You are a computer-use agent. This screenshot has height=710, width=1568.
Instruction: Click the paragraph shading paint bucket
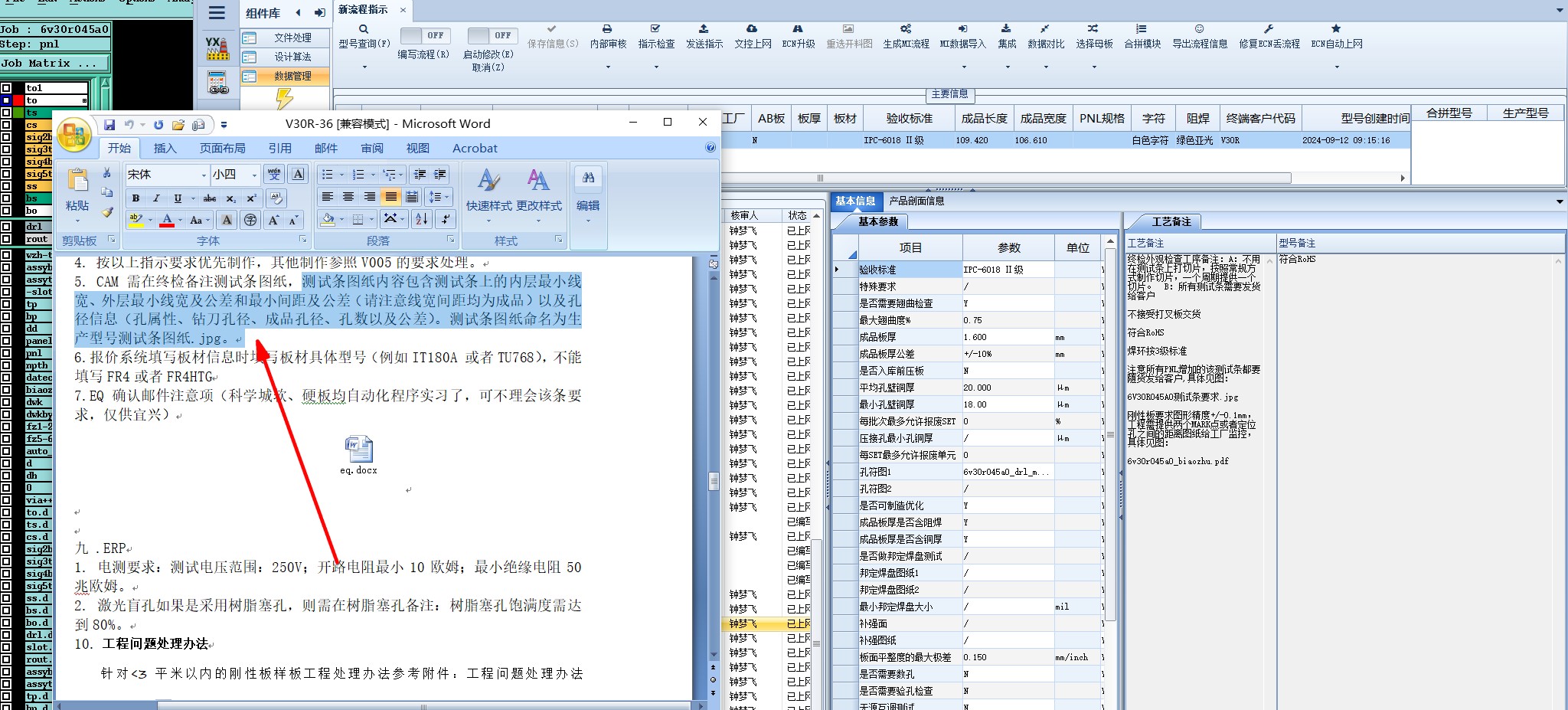pyautogui.click(x=328, y=219)
